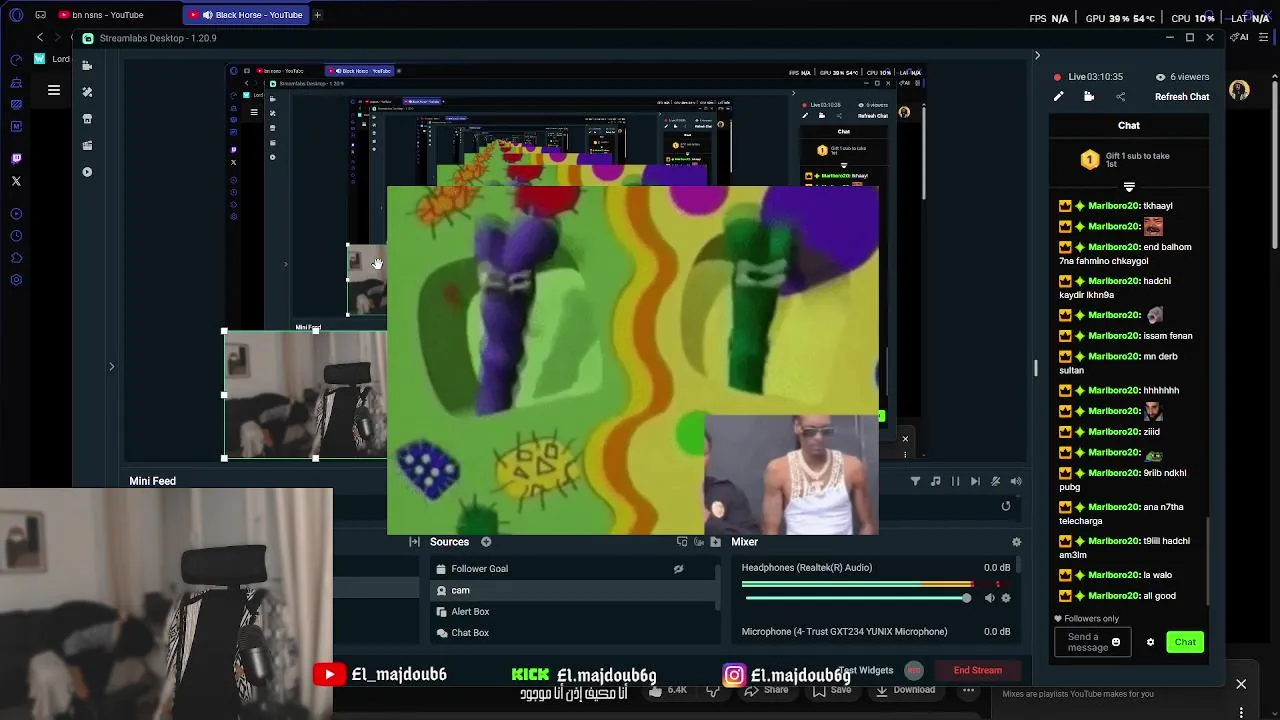
Task: Open Mixer advanced settings gear
Action: (x=1016, y=542)
